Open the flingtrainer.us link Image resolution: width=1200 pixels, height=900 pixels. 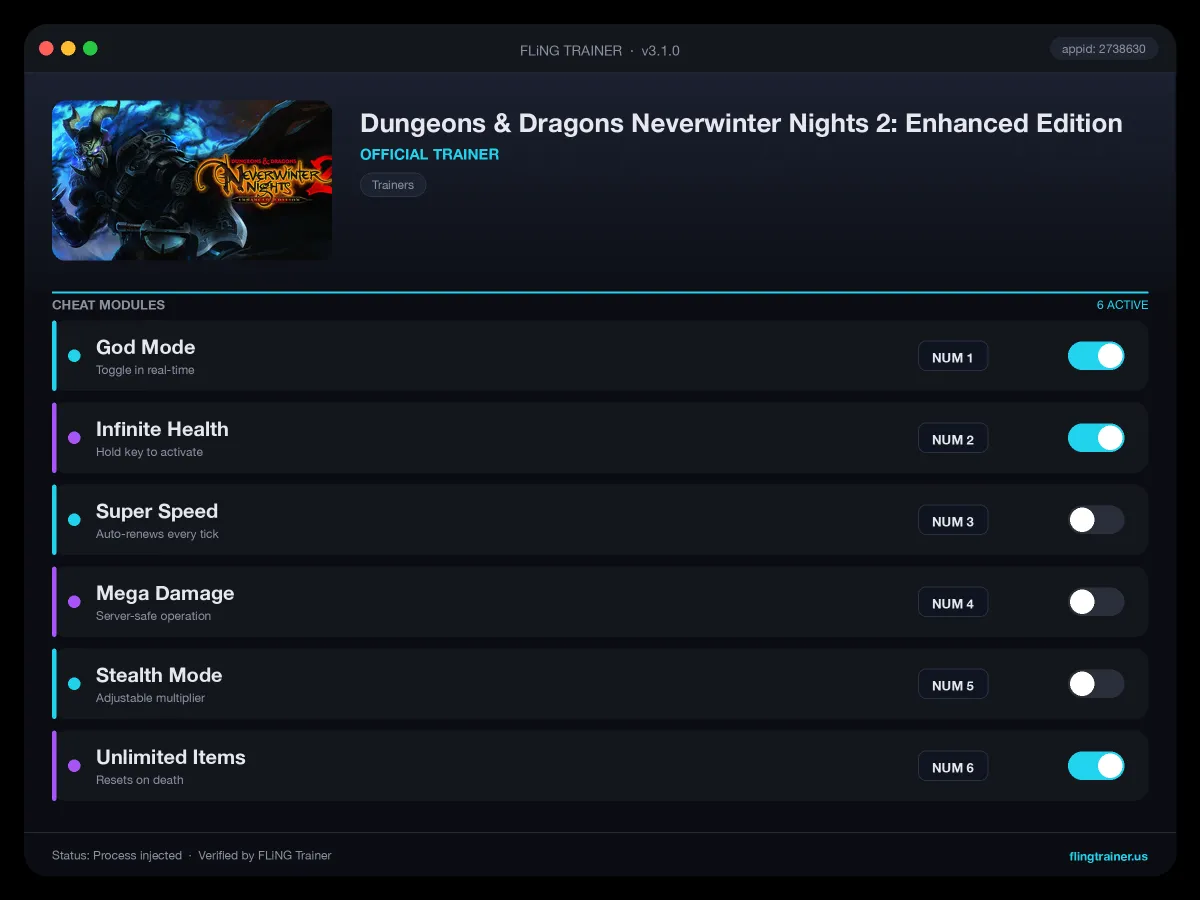coord(1108,856)
